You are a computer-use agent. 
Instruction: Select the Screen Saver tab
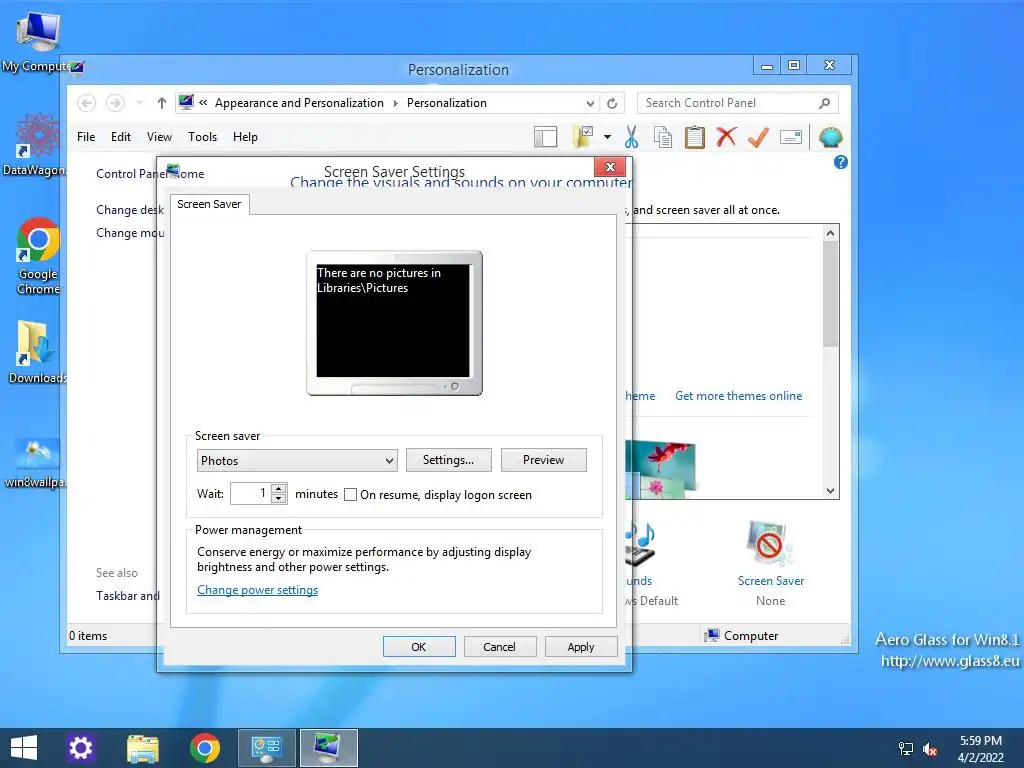(x=209, y=204)
